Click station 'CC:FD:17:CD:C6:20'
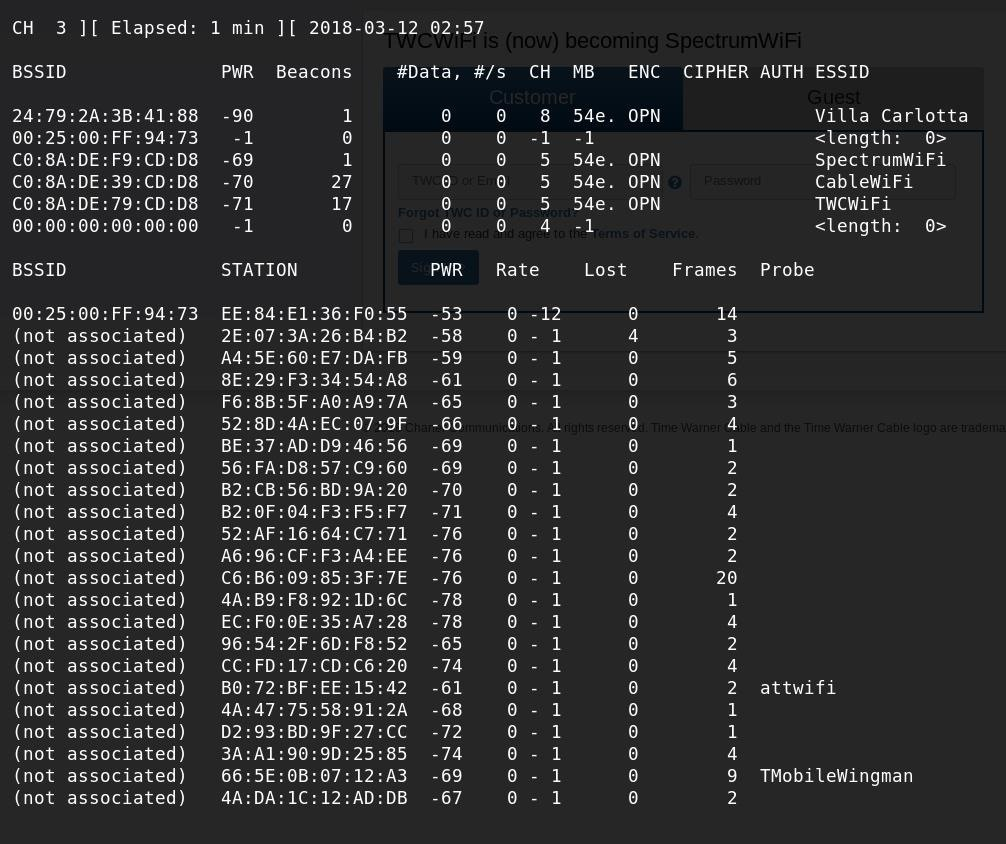The image size is (1006, 844). pyautogui.click(x=314, y=666)
